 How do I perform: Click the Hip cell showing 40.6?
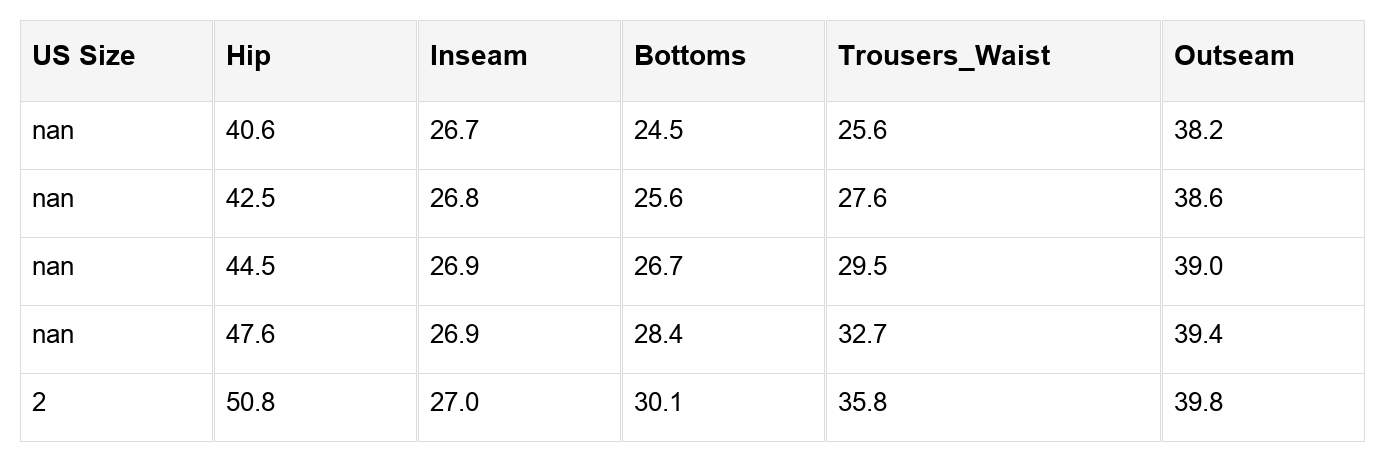(250, 131)
